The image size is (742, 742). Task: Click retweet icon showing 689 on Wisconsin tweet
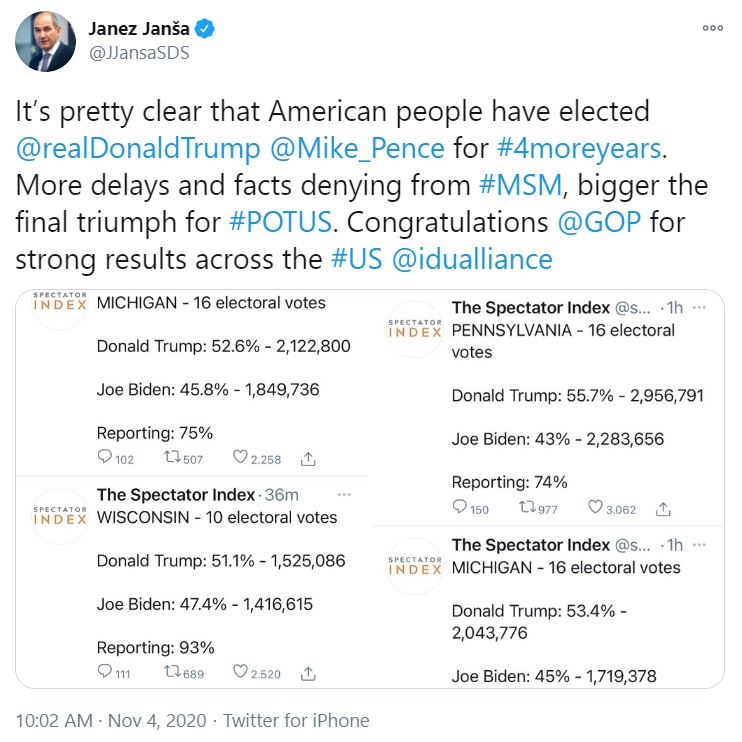172,673
